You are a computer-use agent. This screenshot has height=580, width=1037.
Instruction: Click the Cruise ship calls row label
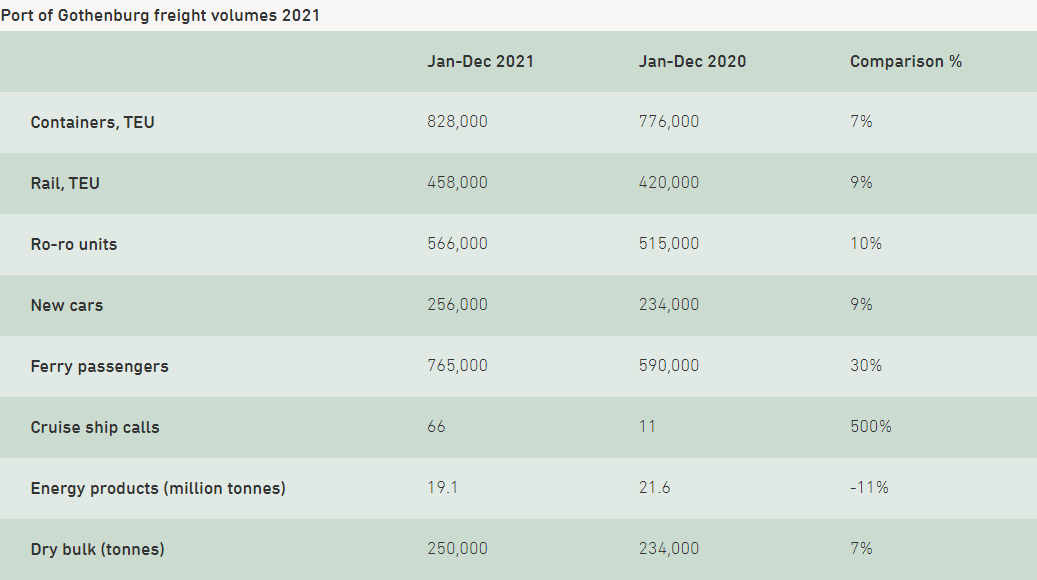tap(95, 427)
